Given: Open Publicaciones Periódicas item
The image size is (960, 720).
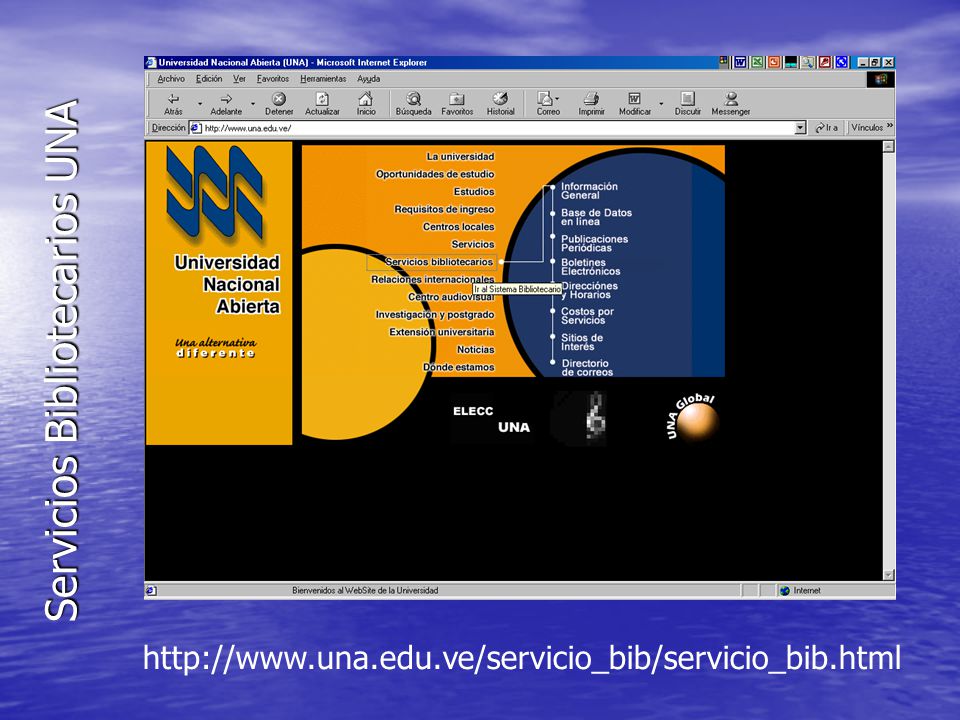Looking at the screenshot, I should 594,244.
